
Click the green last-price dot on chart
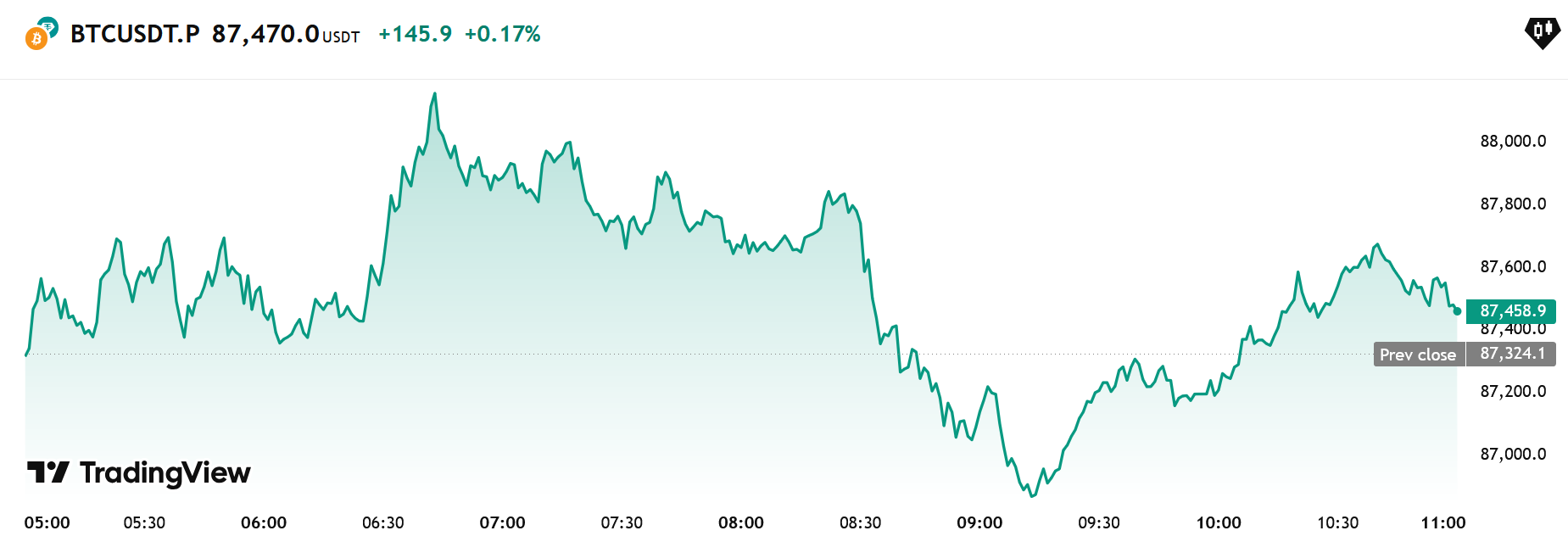pyautogui.click(x=1457, y=311)
